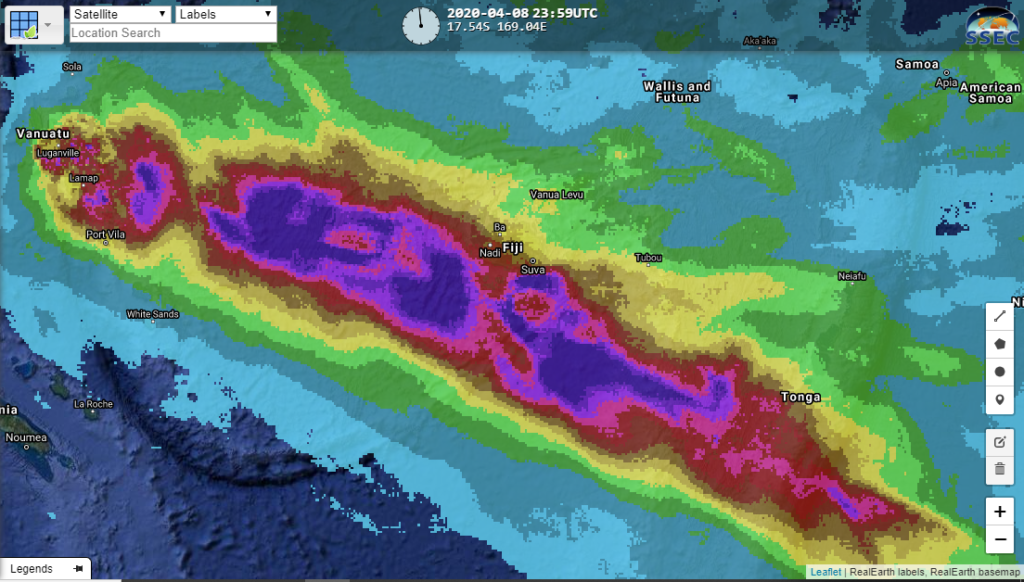The height and width of the screenshot is (582, 1024).
Task: Open the clock time selector
Action: click(x=420, y=25)
